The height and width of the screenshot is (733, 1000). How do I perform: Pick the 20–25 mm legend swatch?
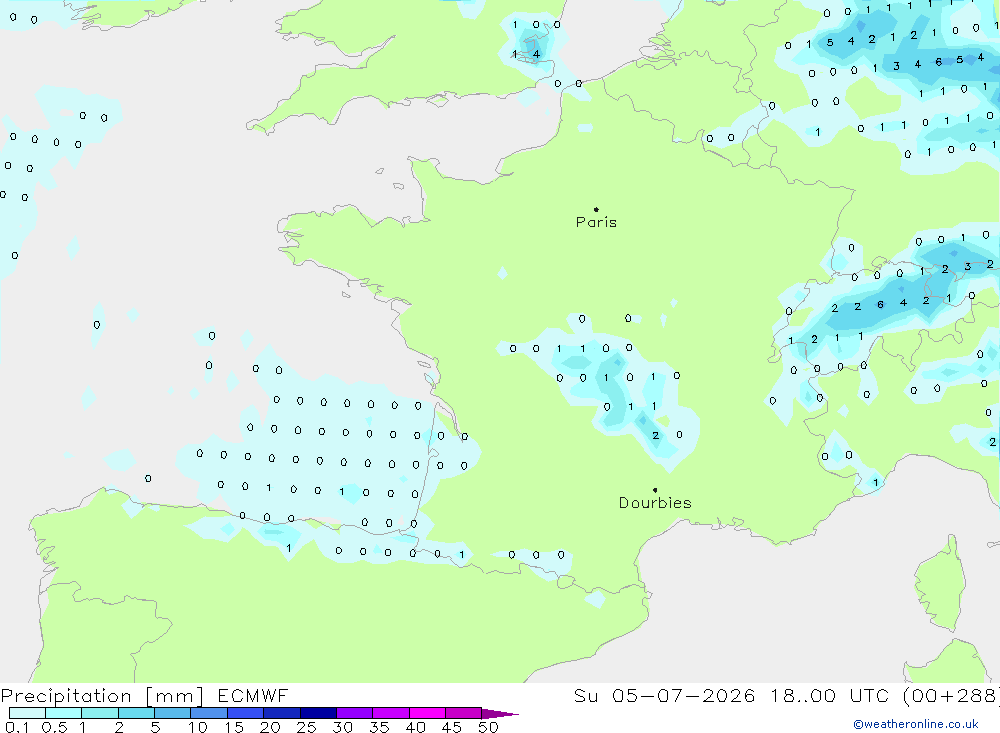pyautogui.click(x=282, y=713)
